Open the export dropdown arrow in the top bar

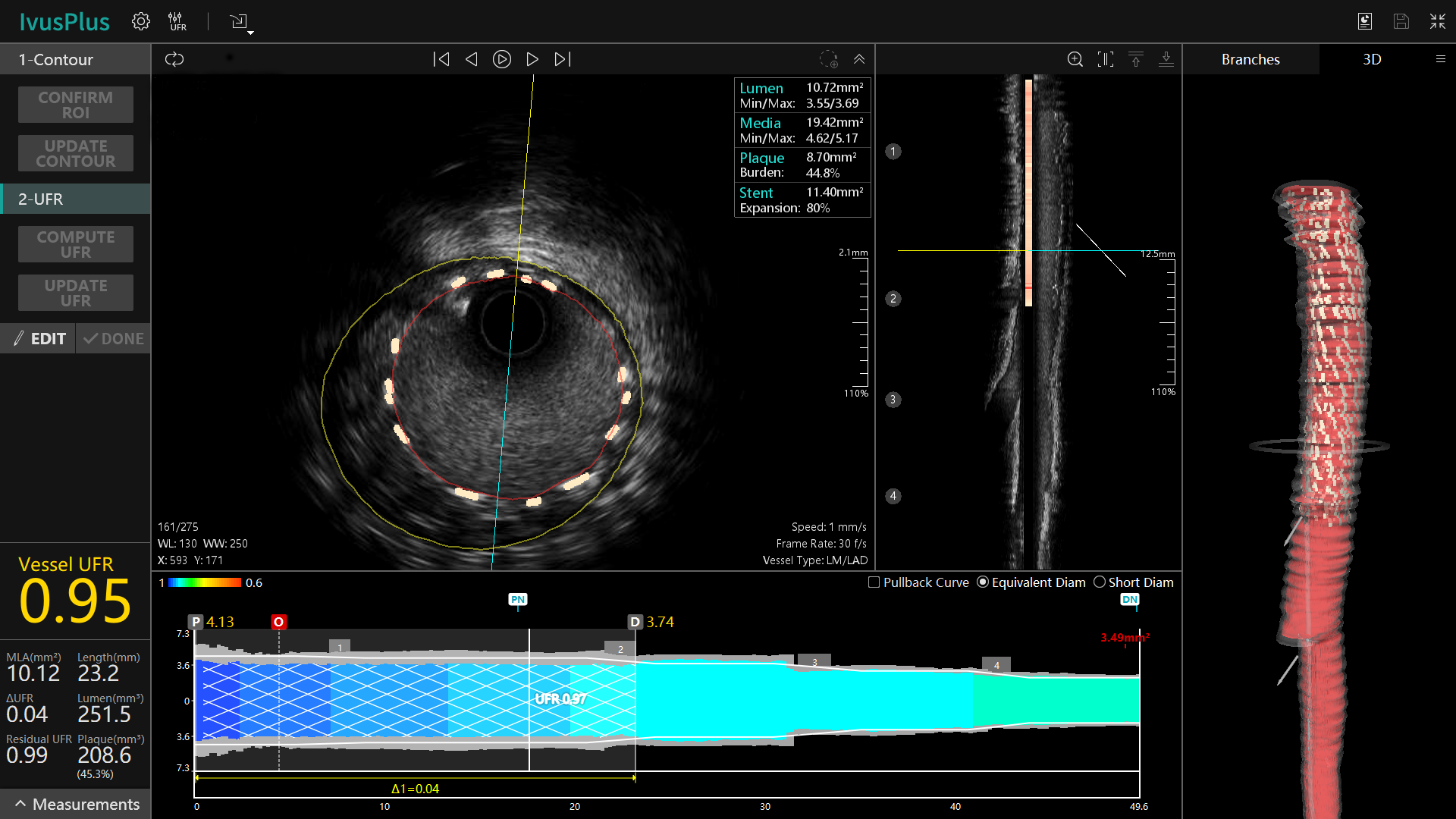pos(249,31)
